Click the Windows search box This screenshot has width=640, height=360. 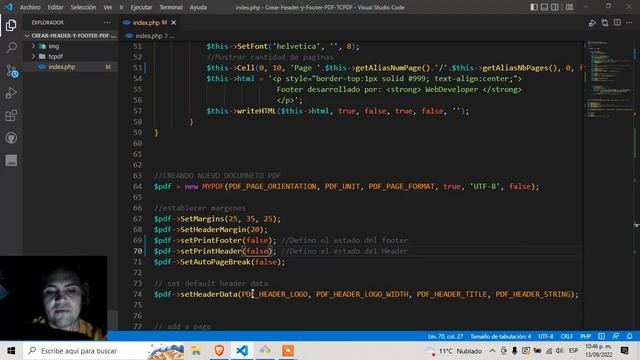(104, 351)
